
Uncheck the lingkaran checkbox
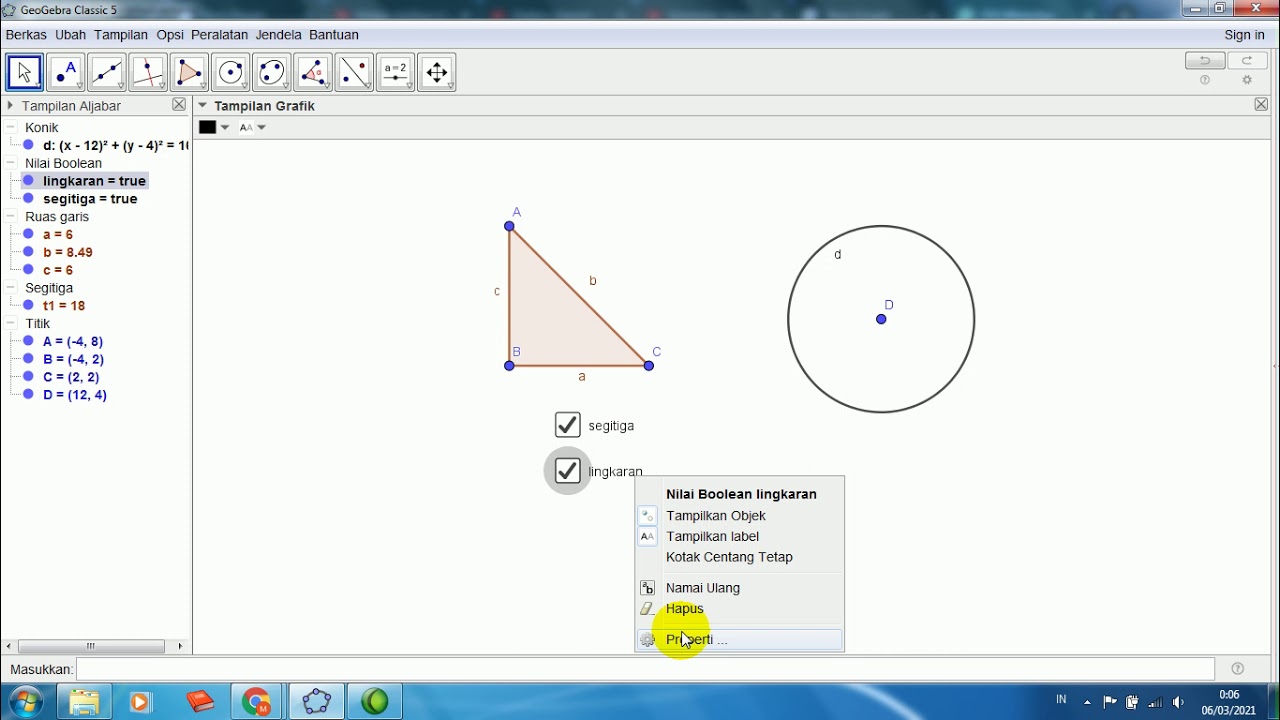[568, 471]
